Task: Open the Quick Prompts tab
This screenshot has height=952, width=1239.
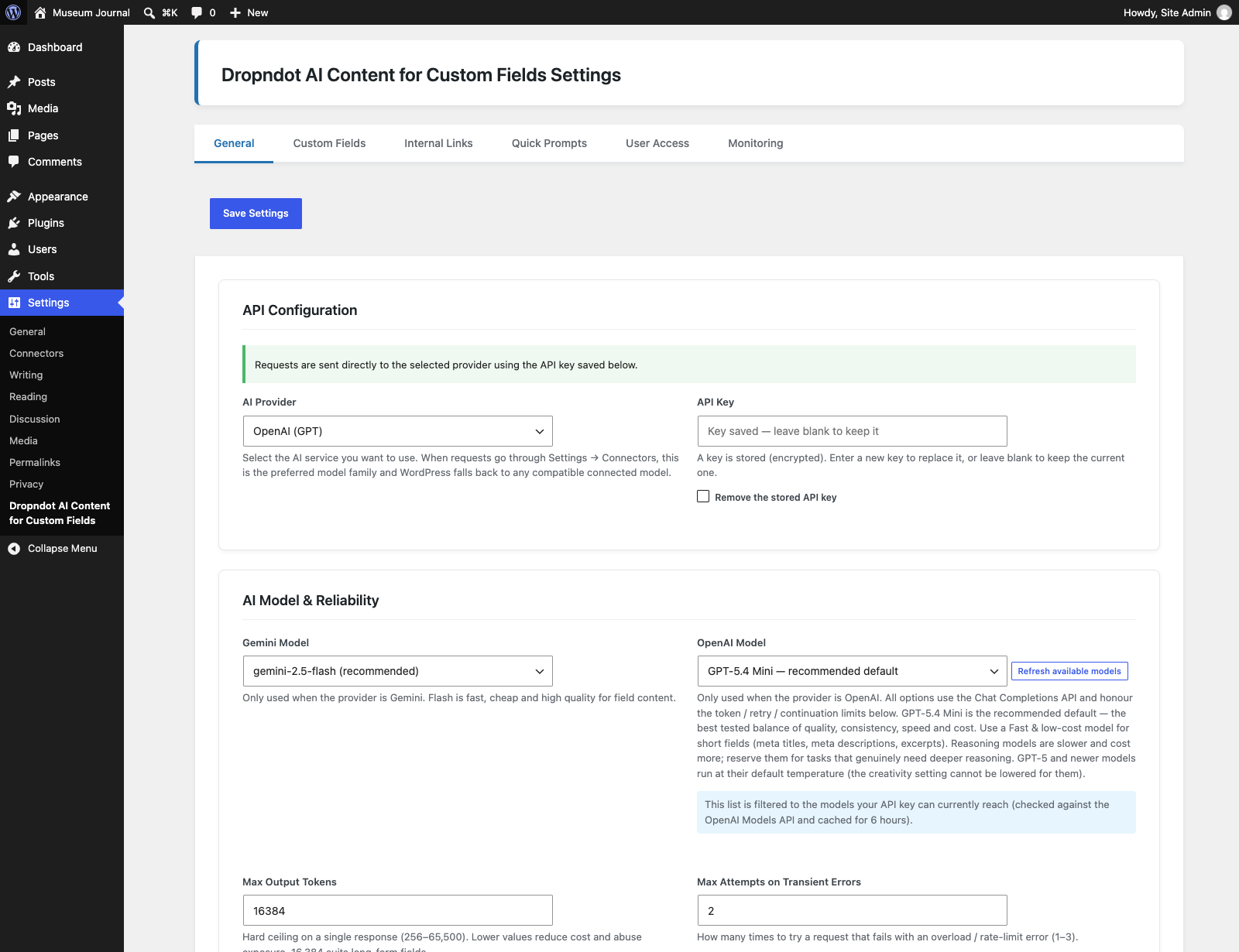Action: (549, 143)
